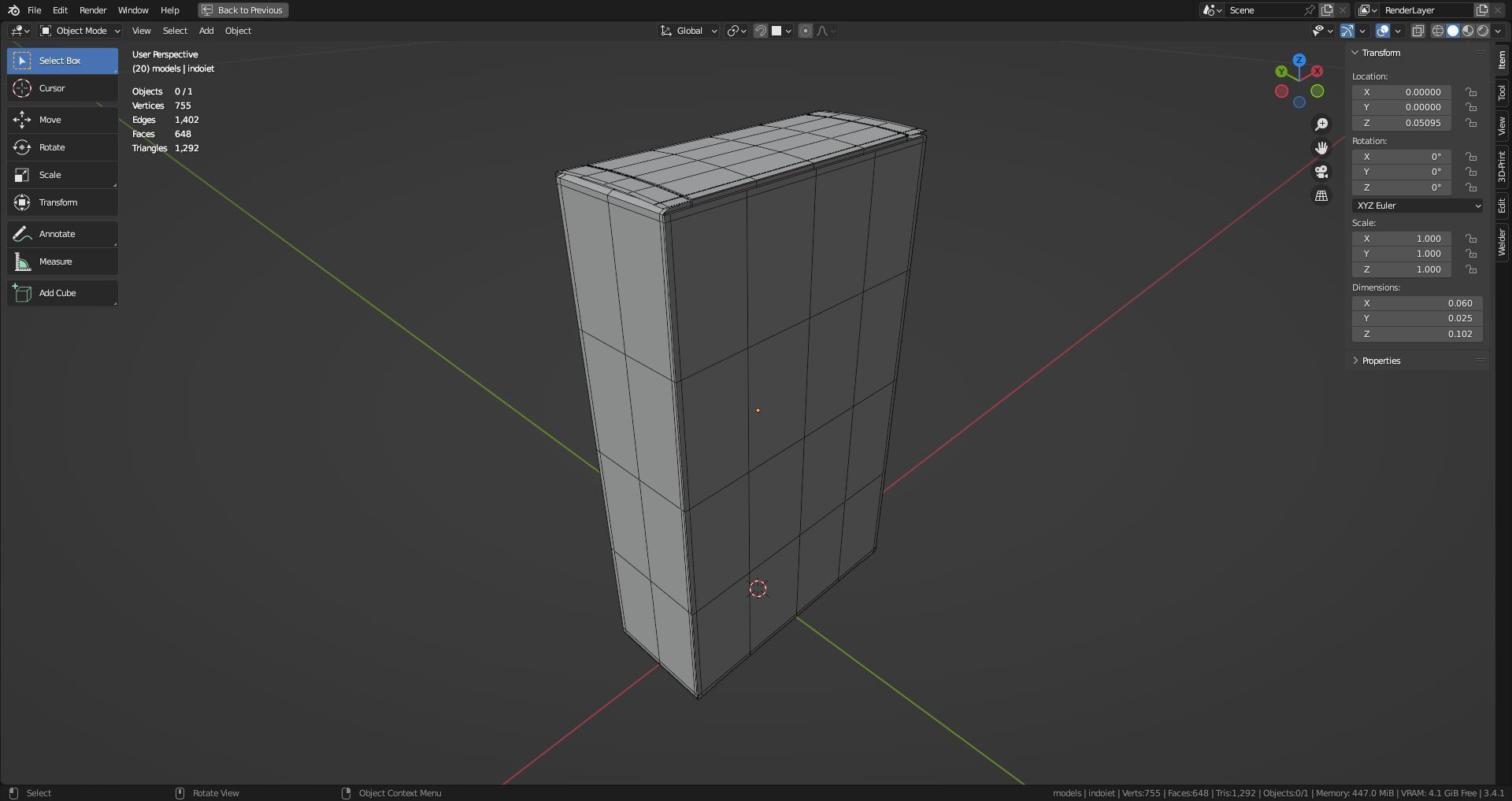Click the Location Z value field
The image size is (1512, 801).
click(x=1402, y=123)
